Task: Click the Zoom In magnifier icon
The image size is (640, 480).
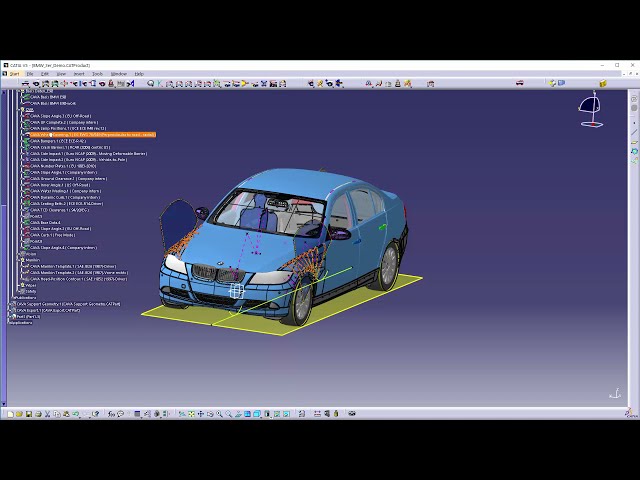Action: (x=220, y=414)
